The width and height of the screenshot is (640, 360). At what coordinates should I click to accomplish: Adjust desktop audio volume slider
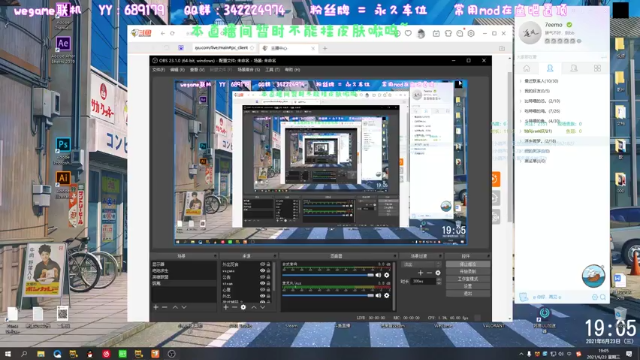click(328, 275)
